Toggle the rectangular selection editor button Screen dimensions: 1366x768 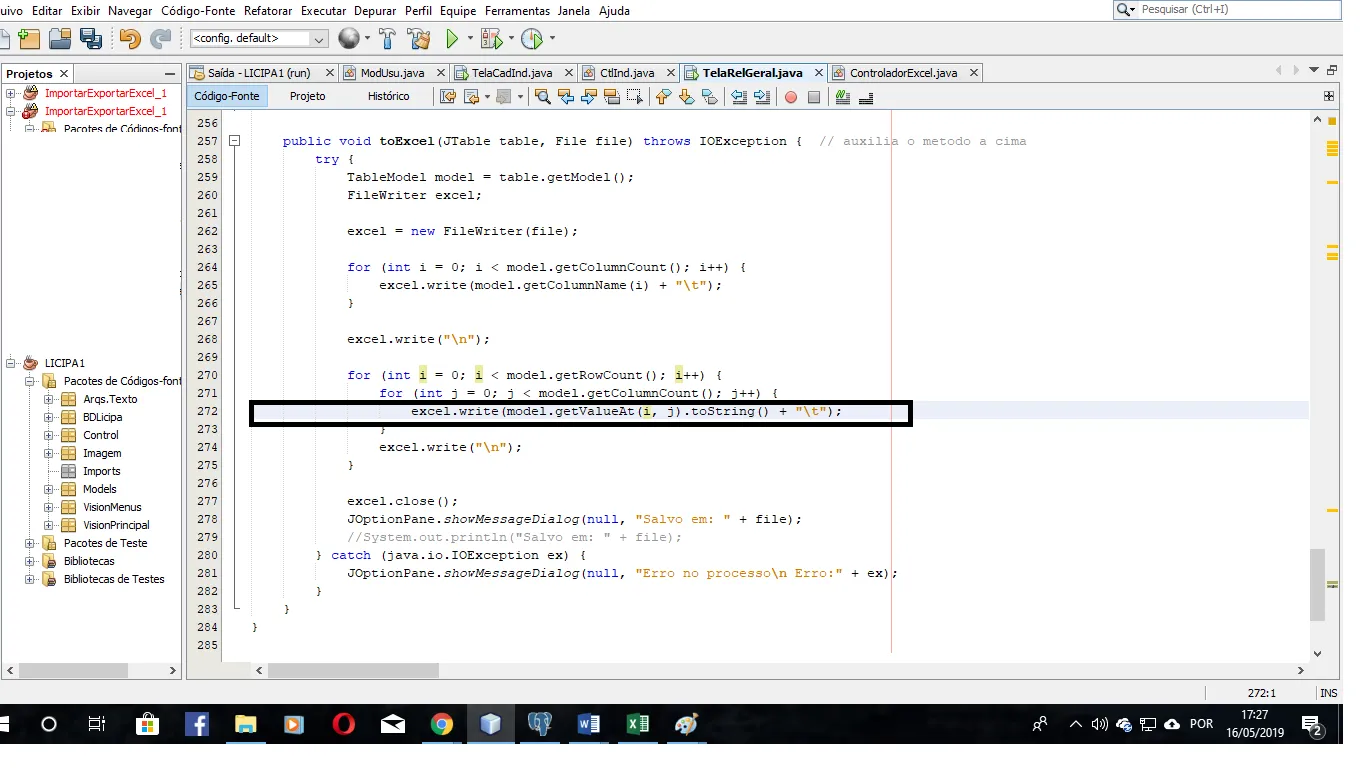click(x=634, y=97)
